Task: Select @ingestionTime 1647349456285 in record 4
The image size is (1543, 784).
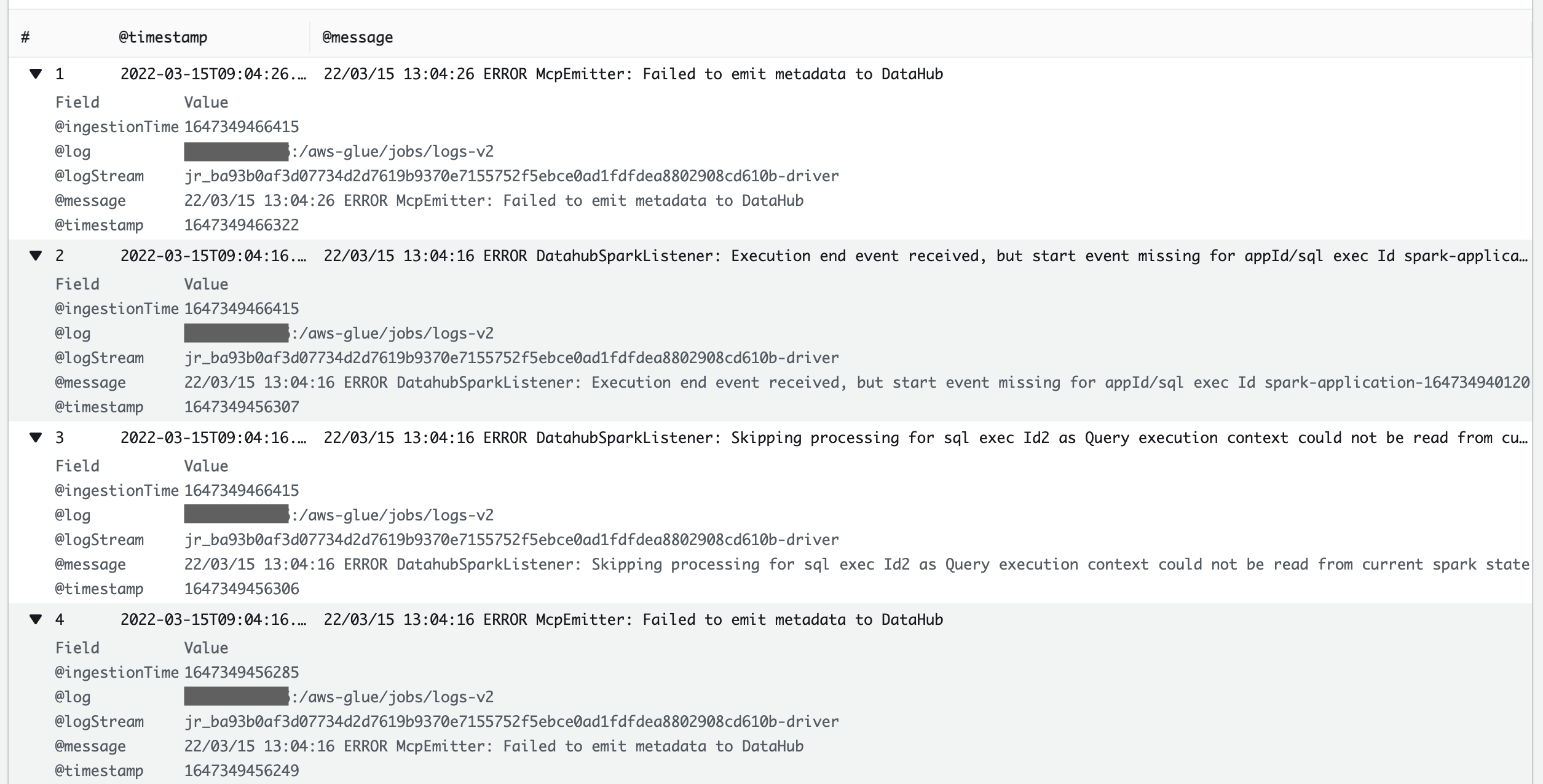Action: pyautogui.click(x=241, y=672)
